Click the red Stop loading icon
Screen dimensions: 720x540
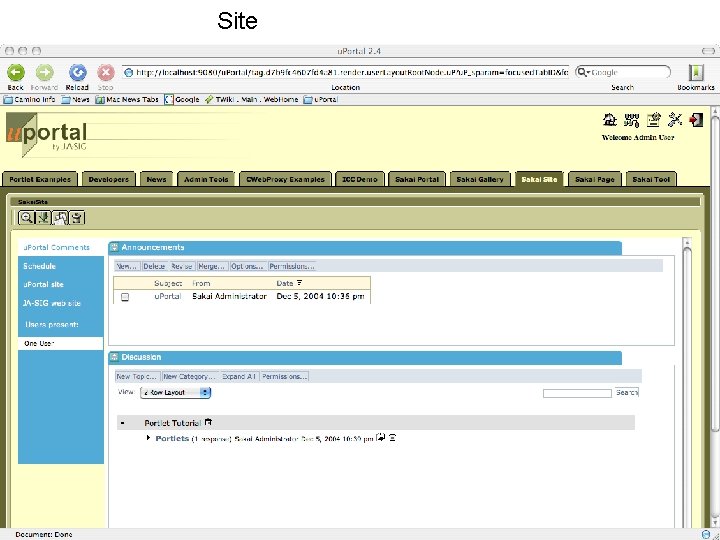(106, 73)
